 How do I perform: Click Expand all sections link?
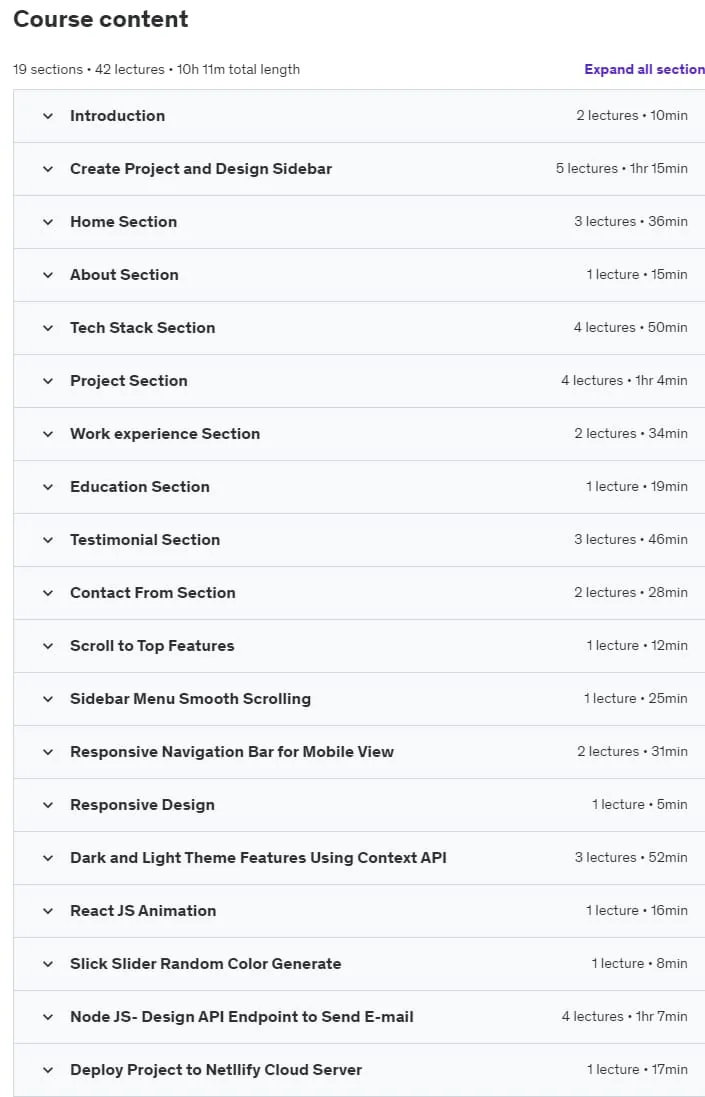pyautogui.click(x=644, y=69)
